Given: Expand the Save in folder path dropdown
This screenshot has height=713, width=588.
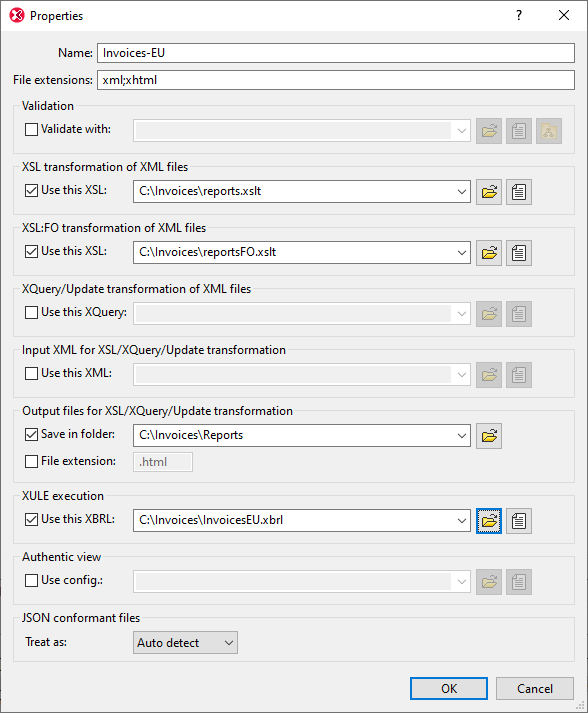Looking at the screenshot, I should pyautogui.click(x=462, y=436).
